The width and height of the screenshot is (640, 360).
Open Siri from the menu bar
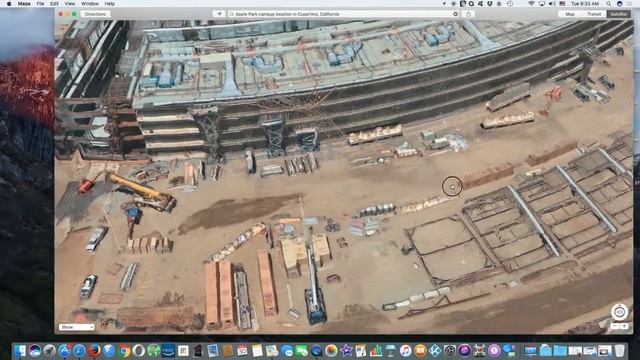click(620, 4)
